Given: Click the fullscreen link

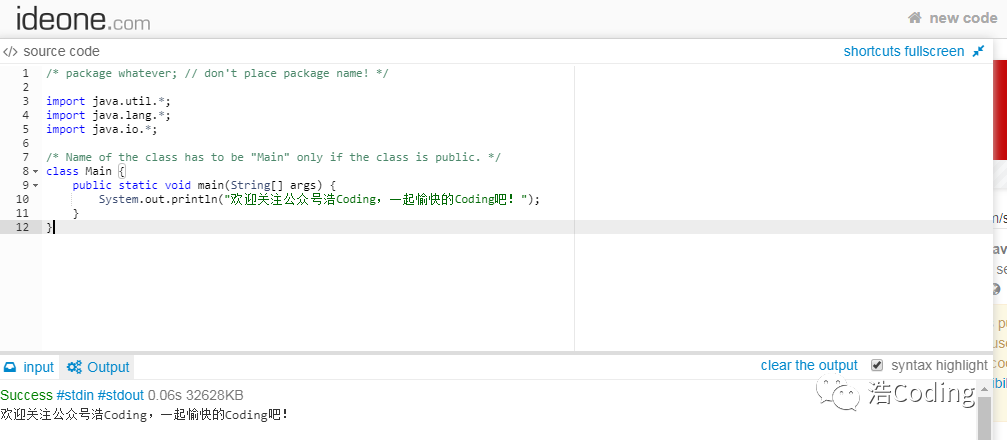Looking at the screenshot, I should coord(934,51).
